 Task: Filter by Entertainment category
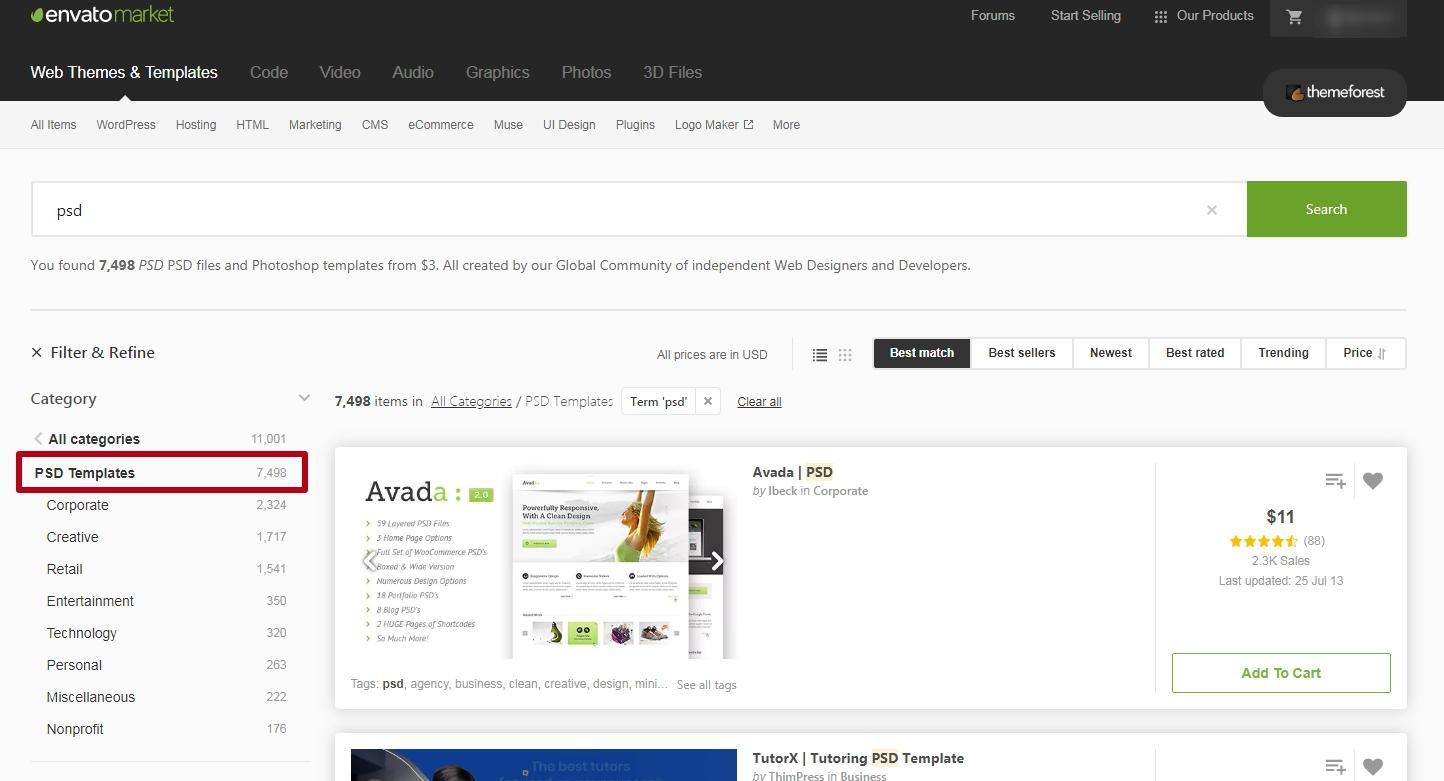click(x=90, y=601)
